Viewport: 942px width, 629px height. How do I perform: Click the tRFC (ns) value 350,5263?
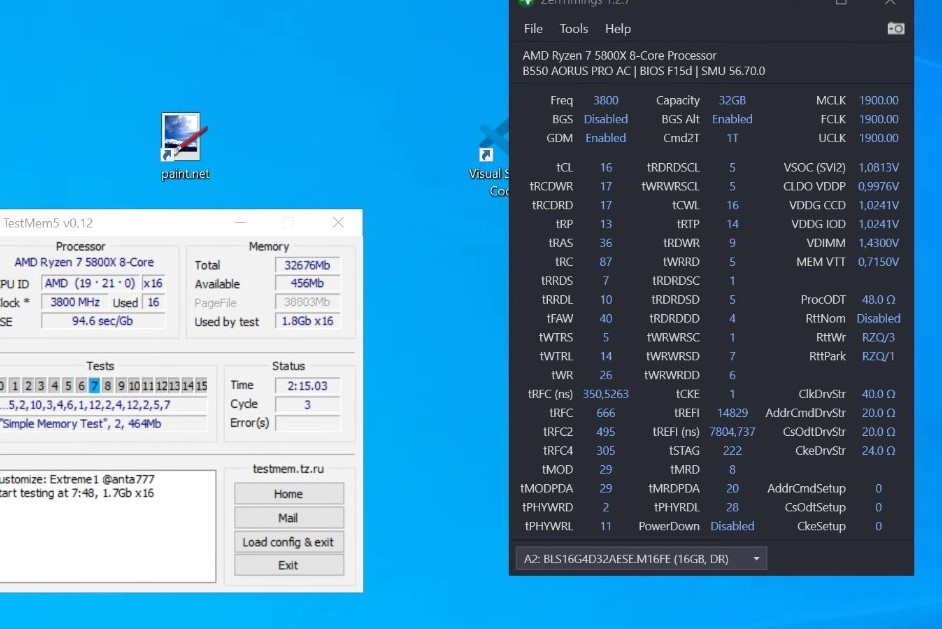(606, 394)
